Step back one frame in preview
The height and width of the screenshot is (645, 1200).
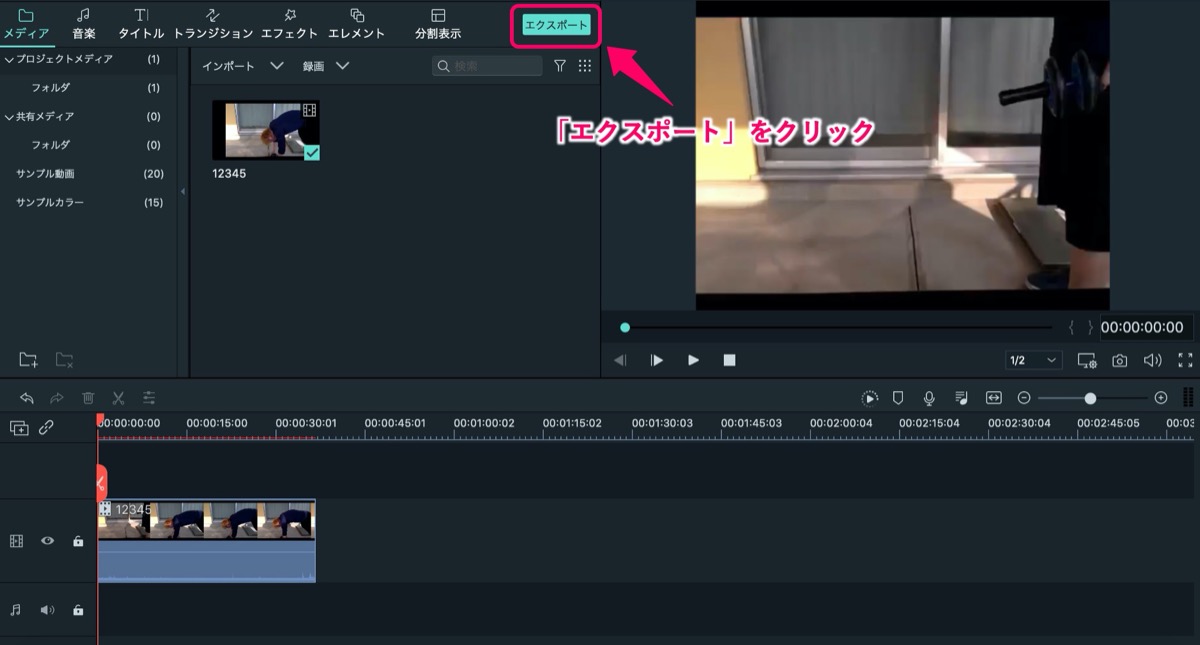(x=620, y=360)
